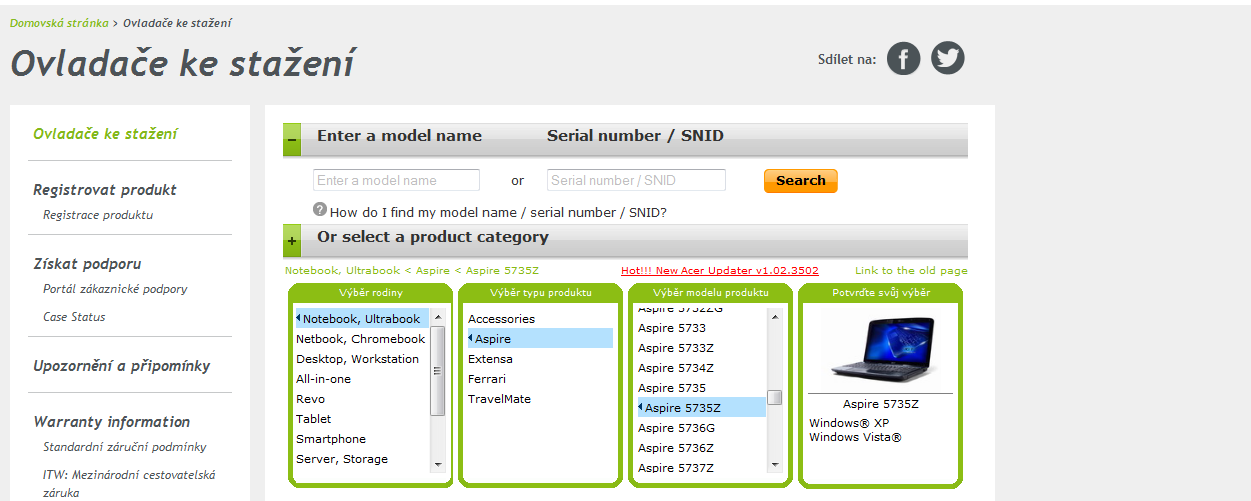Select Server, Storage in family list

point(342,459)
